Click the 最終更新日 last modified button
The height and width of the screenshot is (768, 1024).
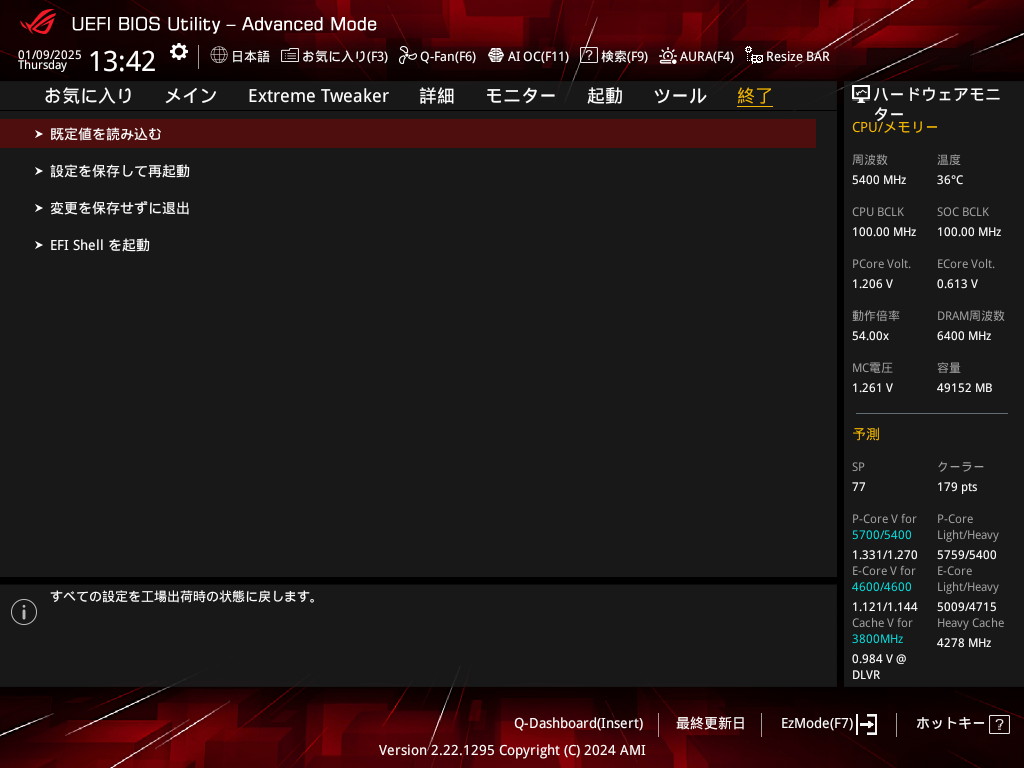[x=710, y=723]
